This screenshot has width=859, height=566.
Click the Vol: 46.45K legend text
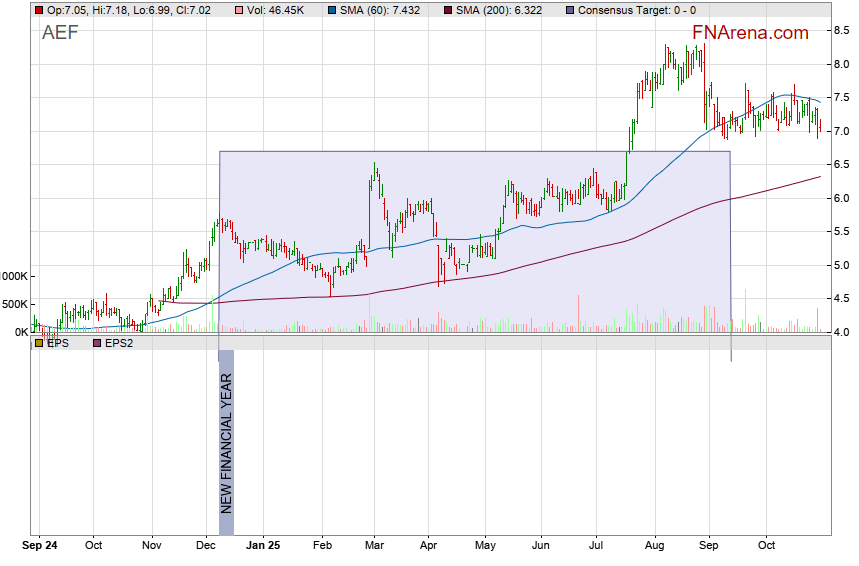pos(277,9)
